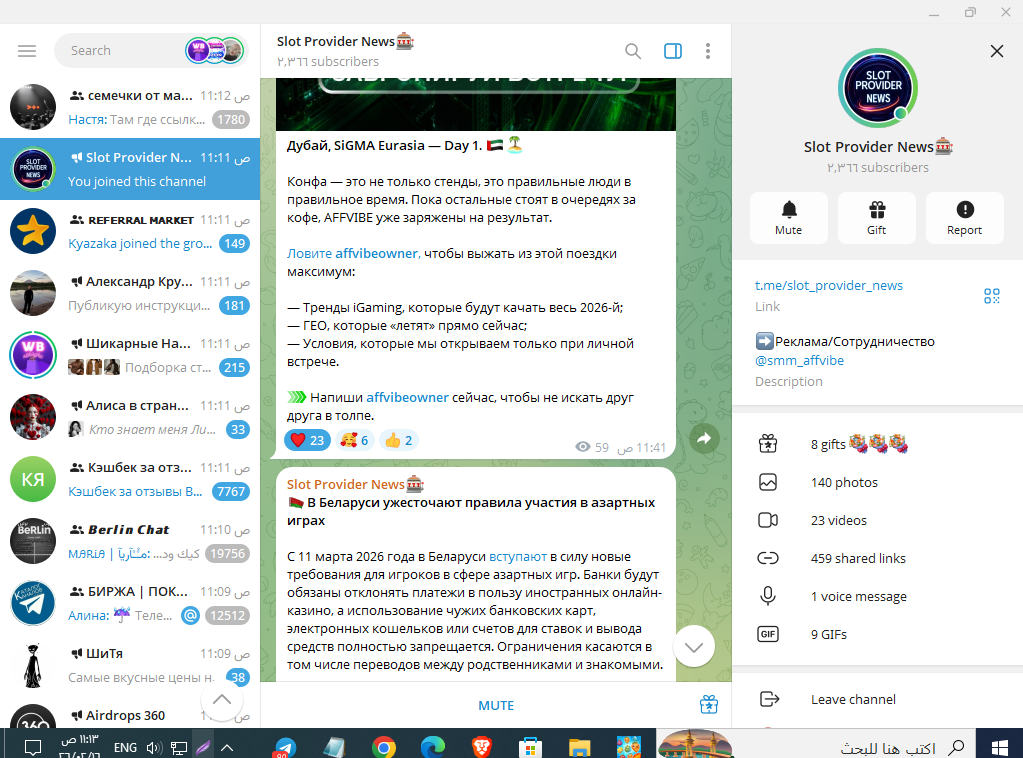
Task: Open the Кэшбек за отз... group chat
Action: tap(130, 479)
